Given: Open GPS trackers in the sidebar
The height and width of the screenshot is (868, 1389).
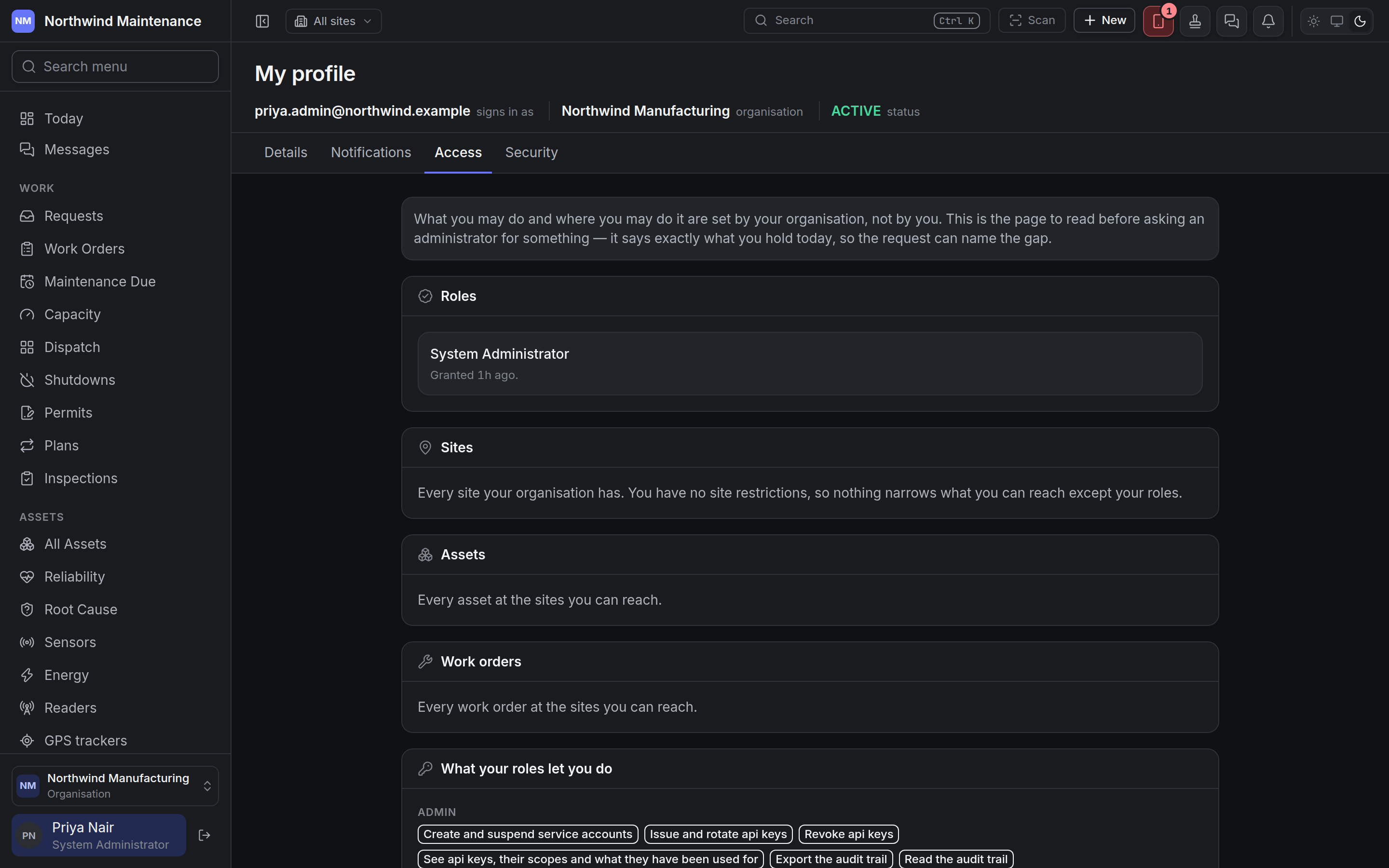Looking at the screenshot, I should click(115, 741).
